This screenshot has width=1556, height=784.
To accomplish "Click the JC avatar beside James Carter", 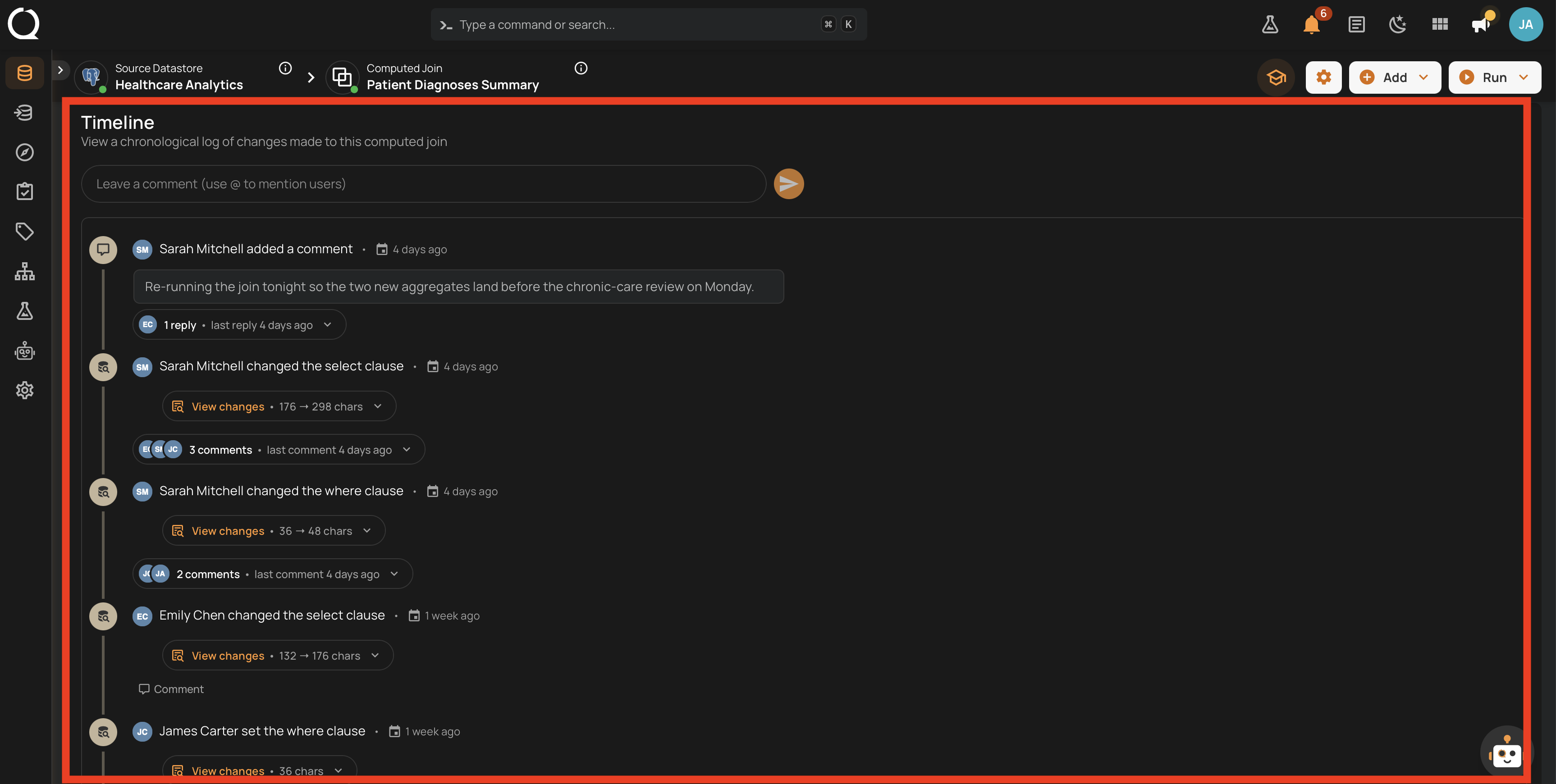I will pyautogui.click(x=142, y=731).
